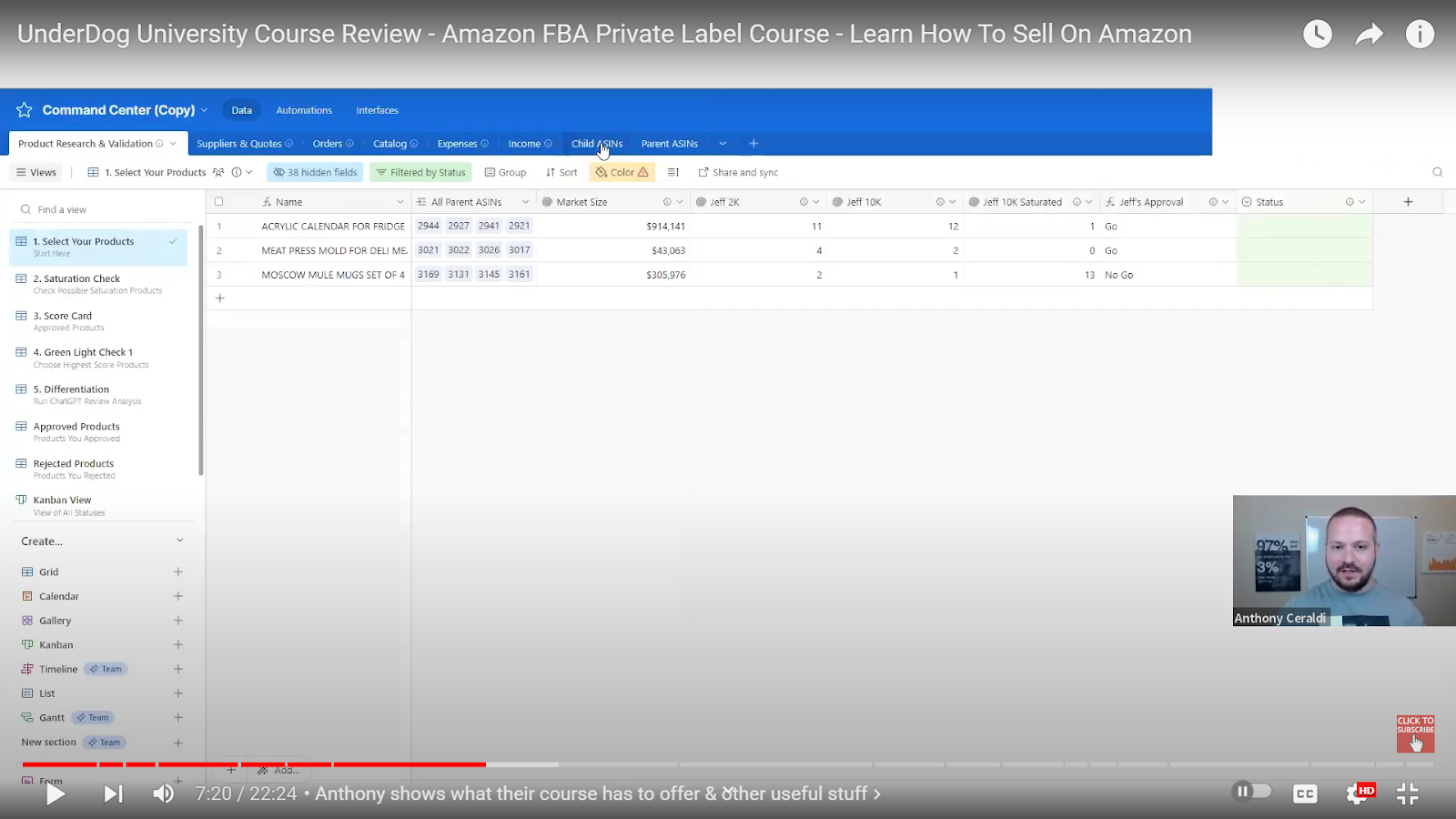Exit full screen mode
Image resolution: width=1456 pixels, height=819 pixels.
1408,794
